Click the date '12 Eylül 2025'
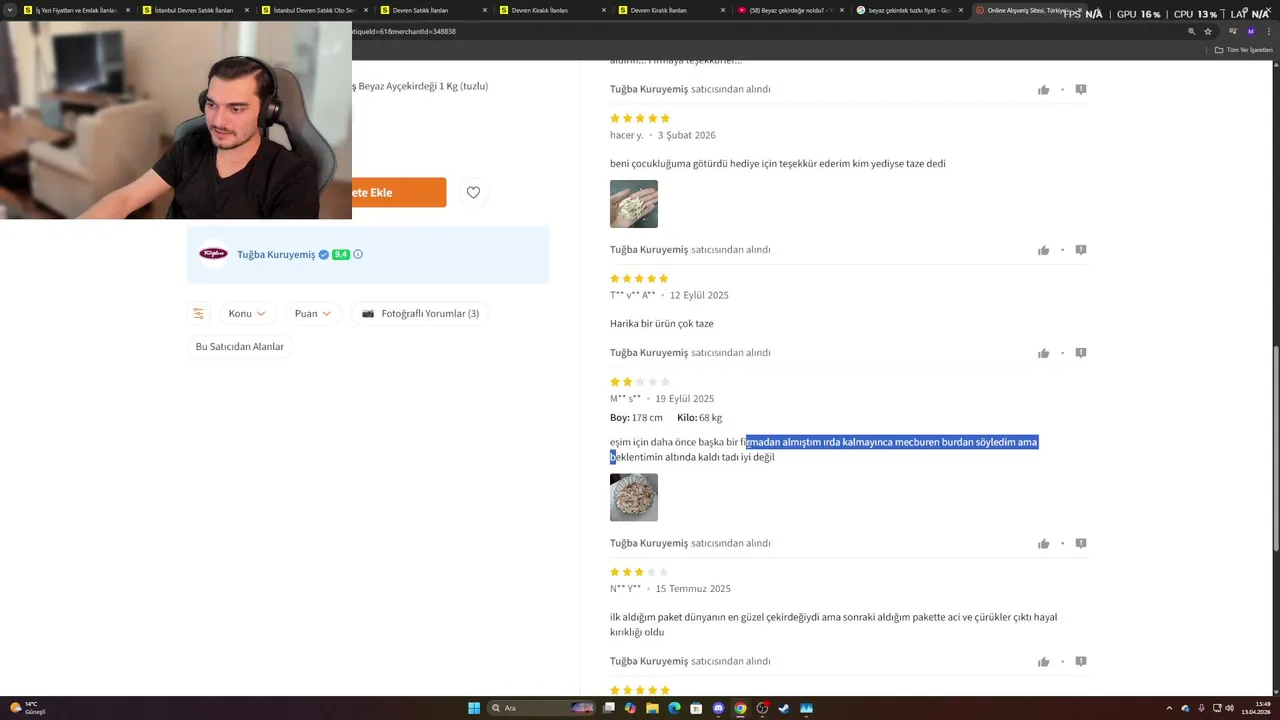Screen dimensions: 1280x720 (x=699, y=295)
